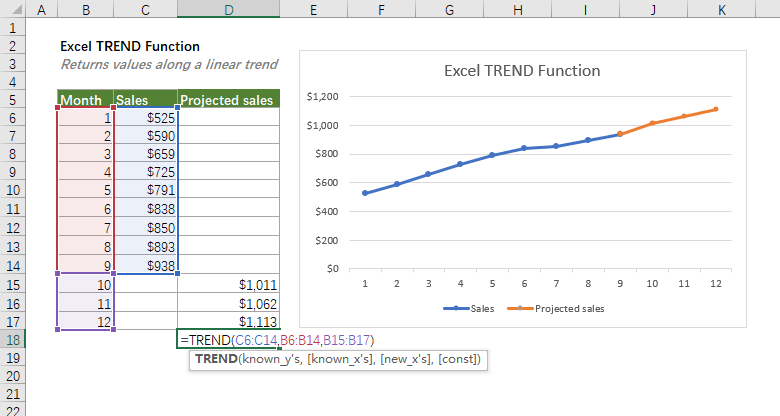
Task: Select row 18 header
Action: click(x=11, y=340)
